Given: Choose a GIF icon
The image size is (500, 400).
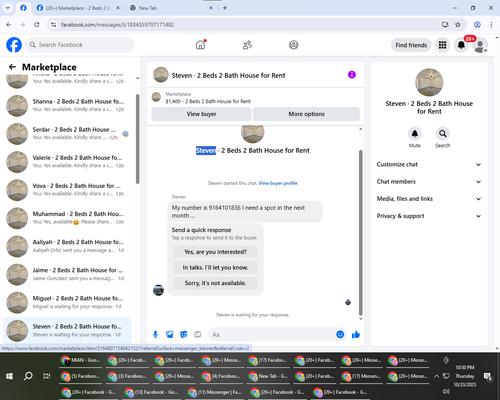Looking at the screenshot, I should [x=198, y=334].
